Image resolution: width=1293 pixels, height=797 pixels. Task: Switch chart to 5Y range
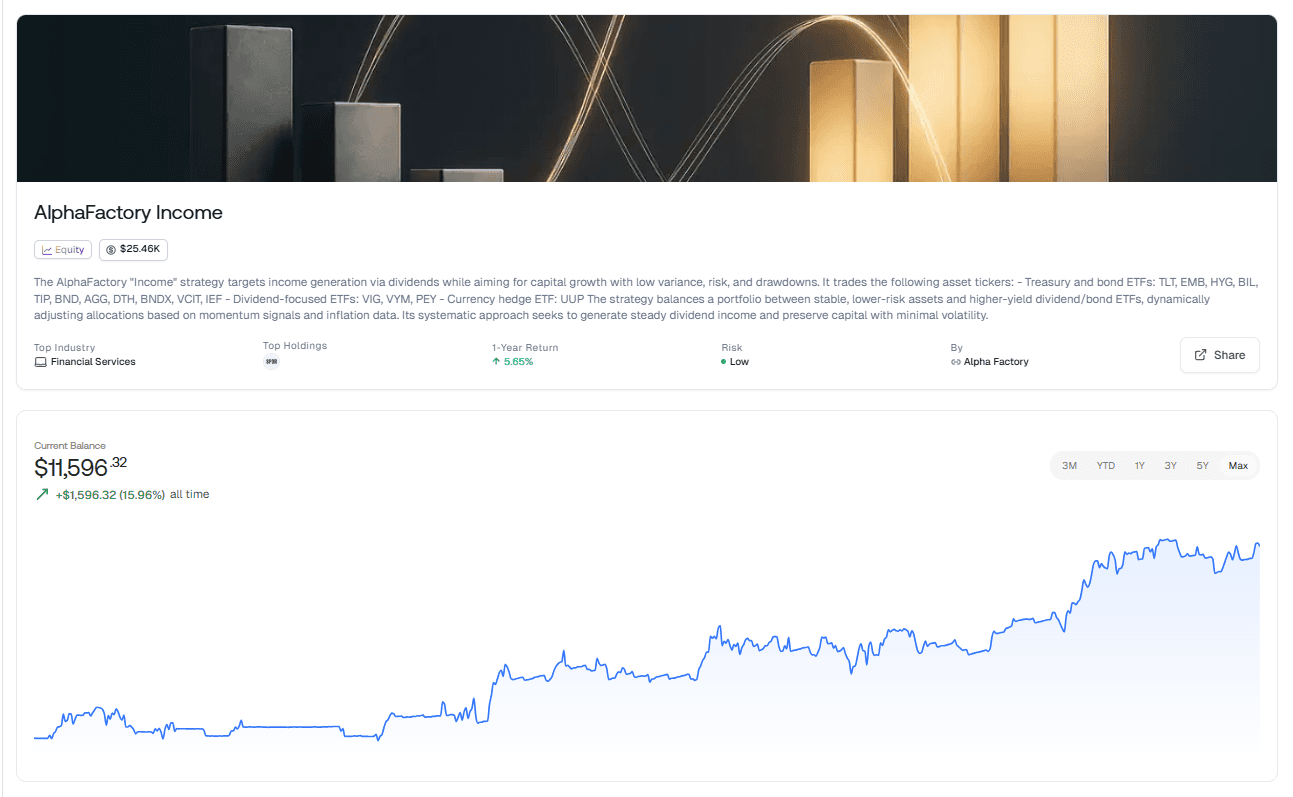click(x=1203, y=466)
